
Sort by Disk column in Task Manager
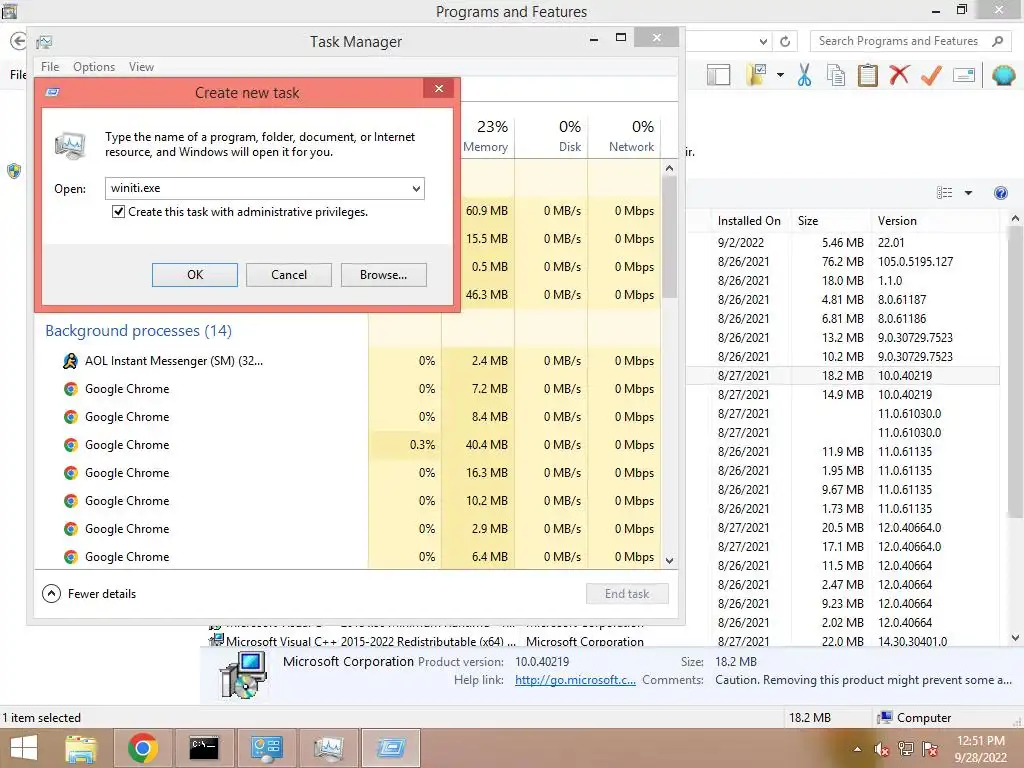click(x=551, y=136)
